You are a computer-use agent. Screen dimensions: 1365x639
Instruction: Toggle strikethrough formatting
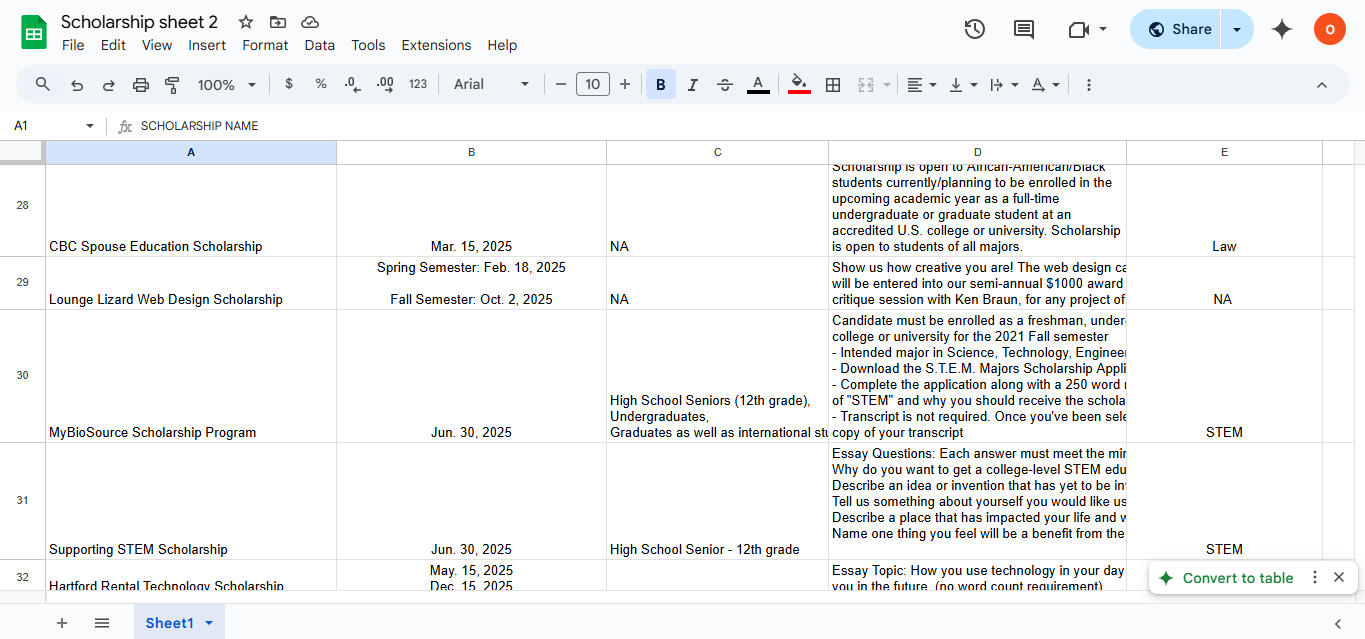click(725, 85)
